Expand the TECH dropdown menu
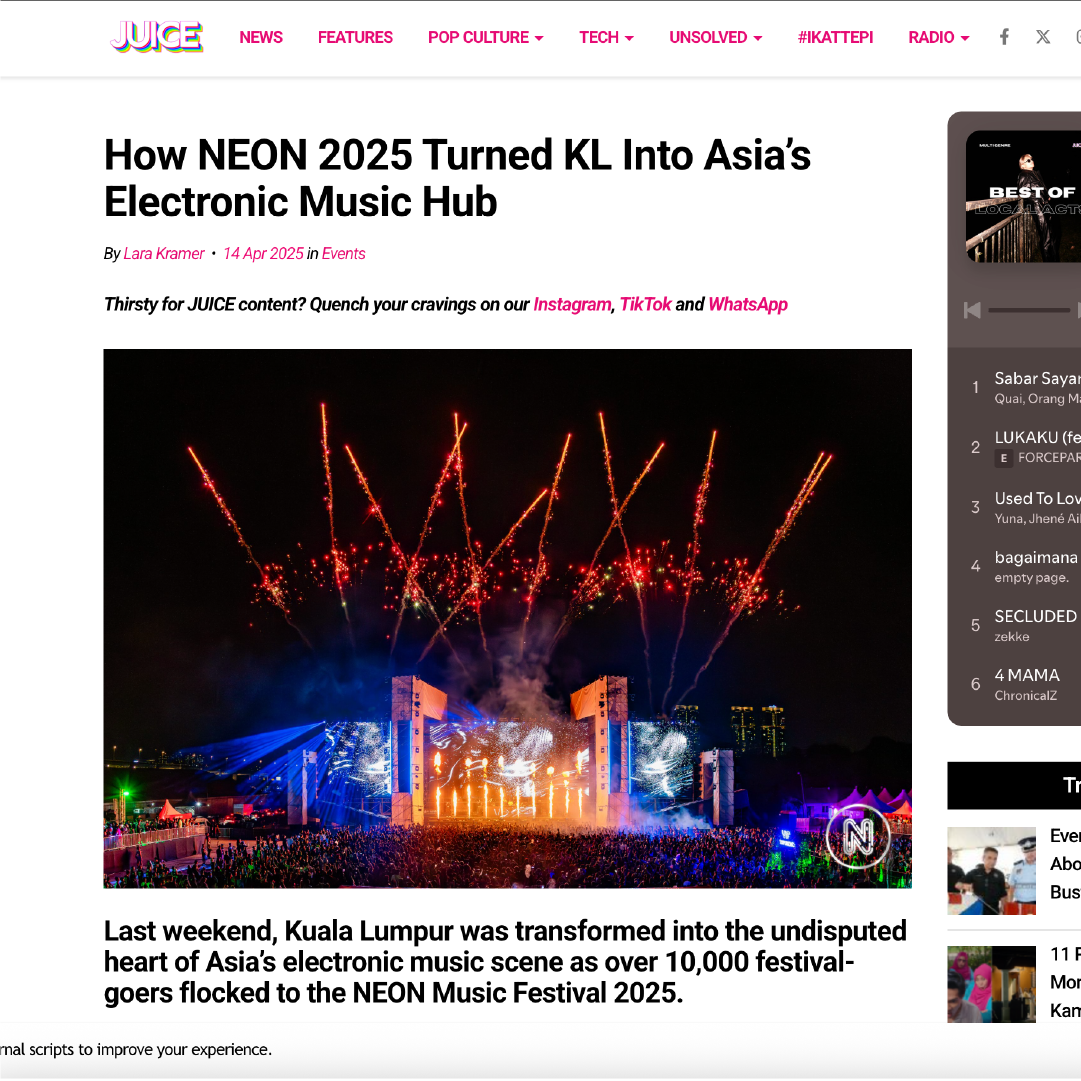Image resolution: width=1081 pixels, height=1081 pixels. 606,37
